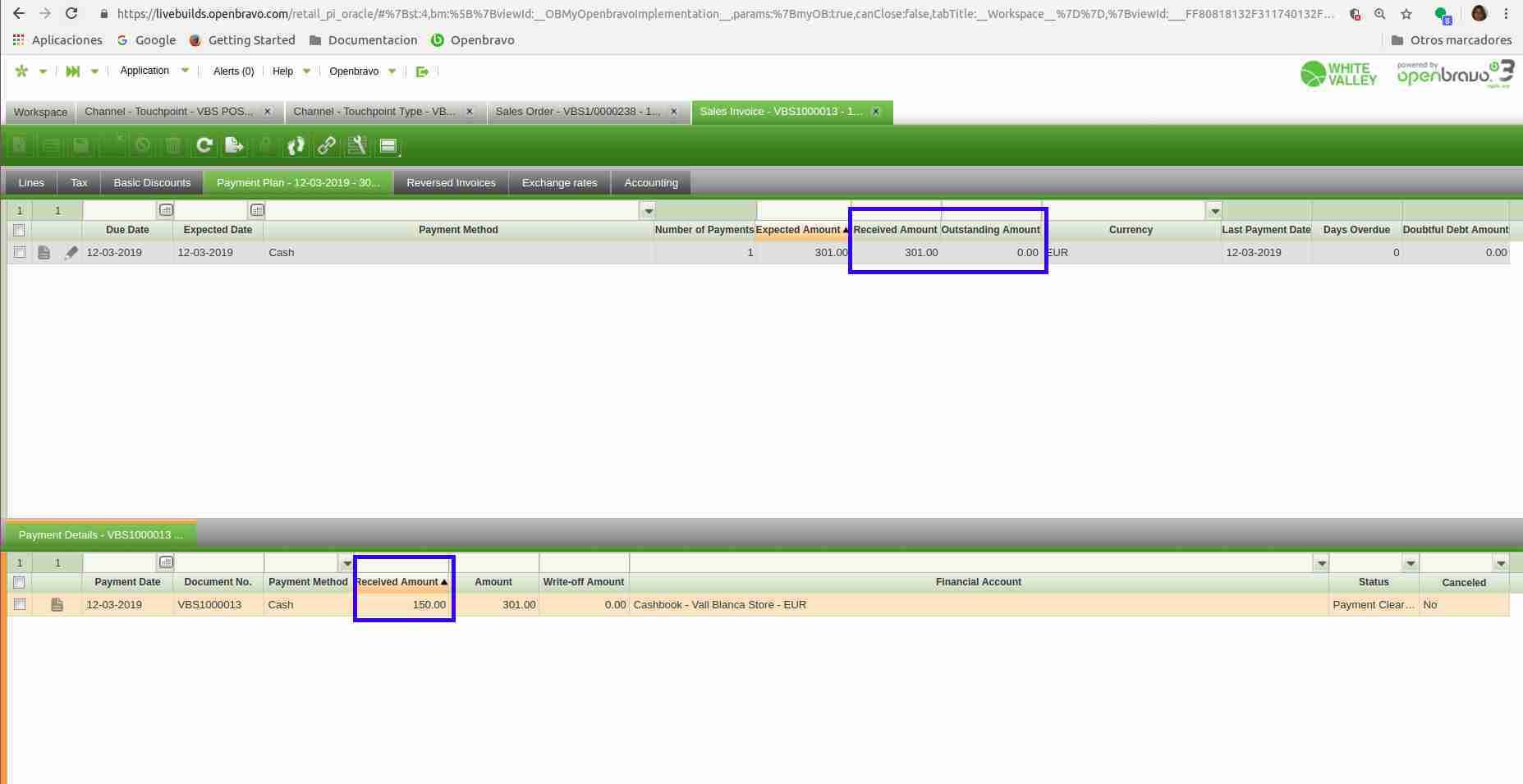1523x784 pixels.
Task: Open the Payment Method filter dropdown in Payment Details
Action: coord(346,563)
